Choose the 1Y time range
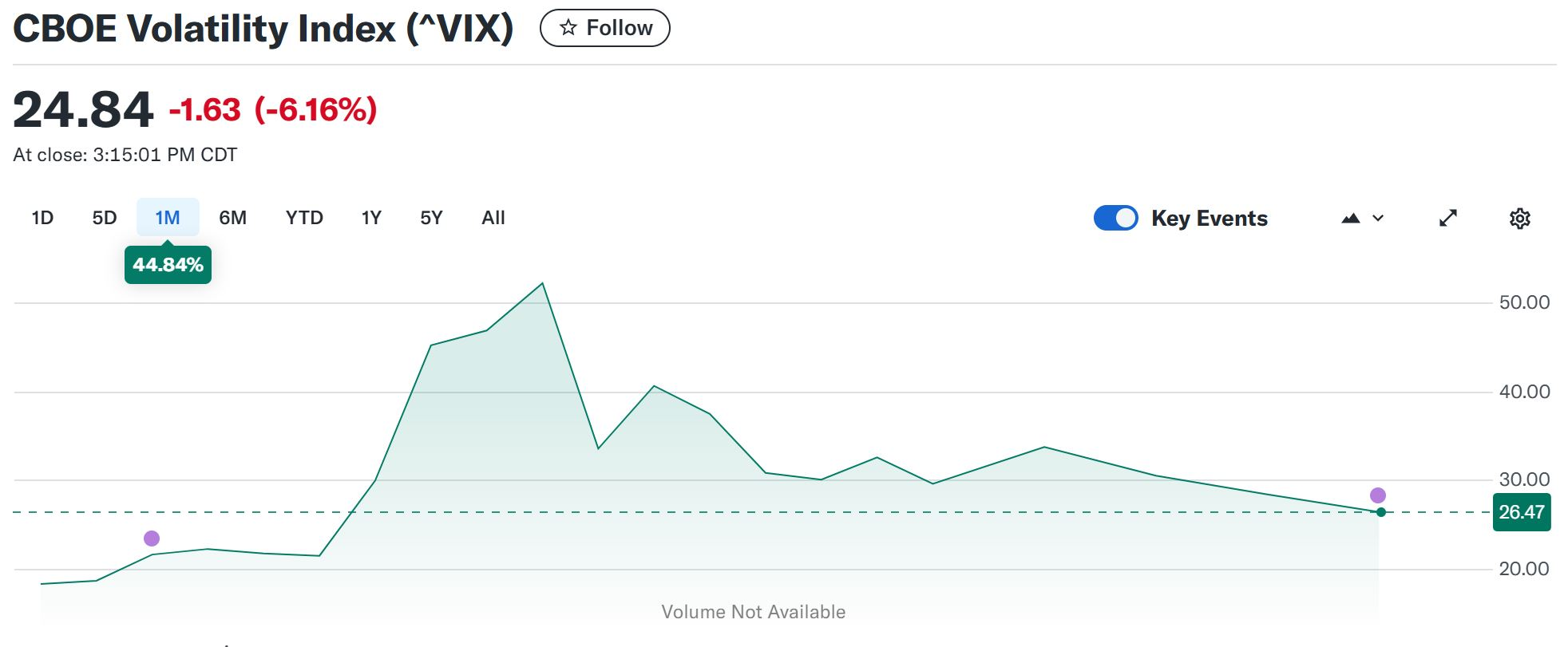 [371, 218]
